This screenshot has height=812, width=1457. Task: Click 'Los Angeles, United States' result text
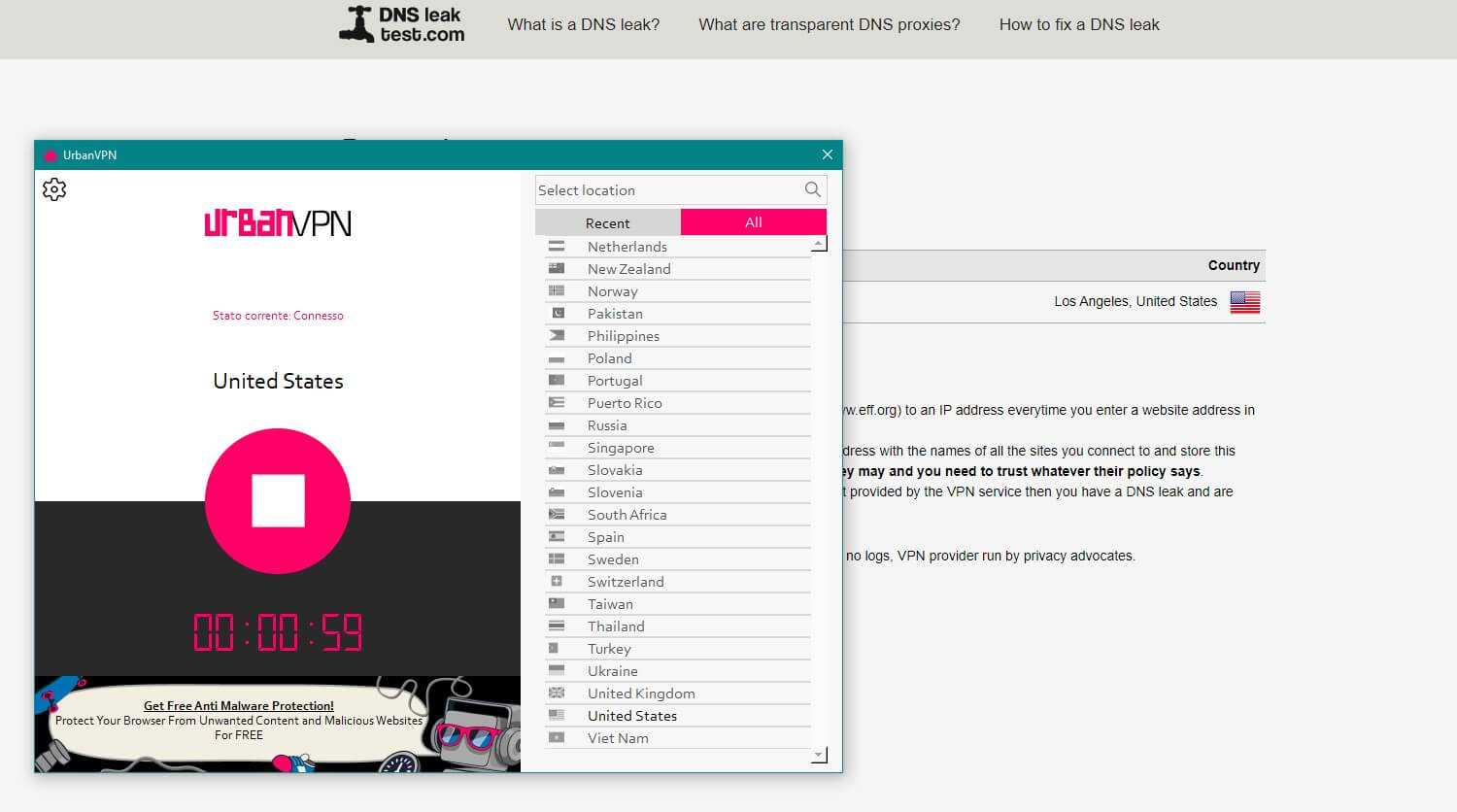(x=1135, y=301)
